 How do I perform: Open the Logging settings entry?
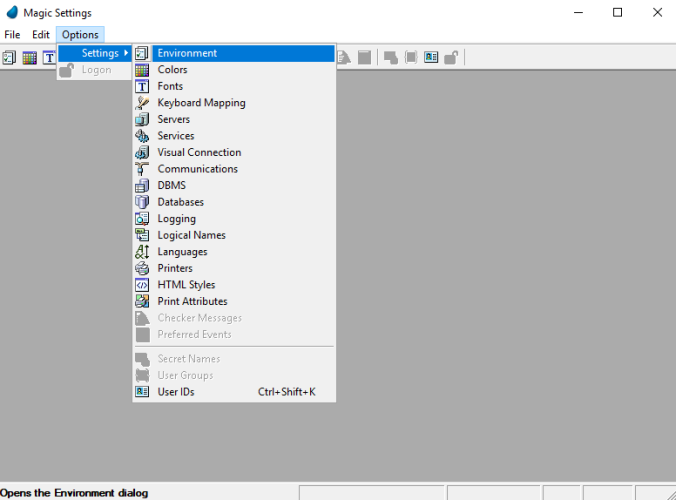(x=234, y=219)
